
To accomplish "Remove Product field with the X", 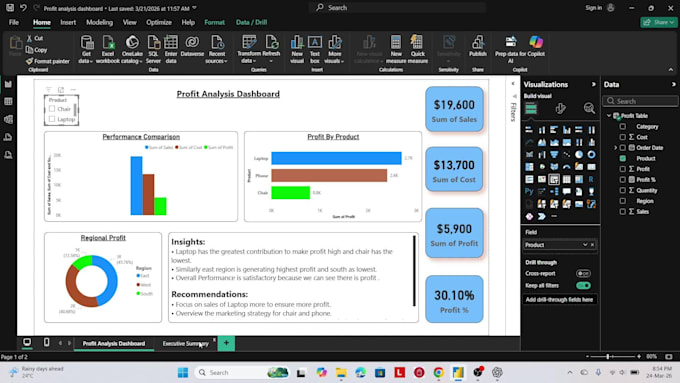I will [592, 245].
